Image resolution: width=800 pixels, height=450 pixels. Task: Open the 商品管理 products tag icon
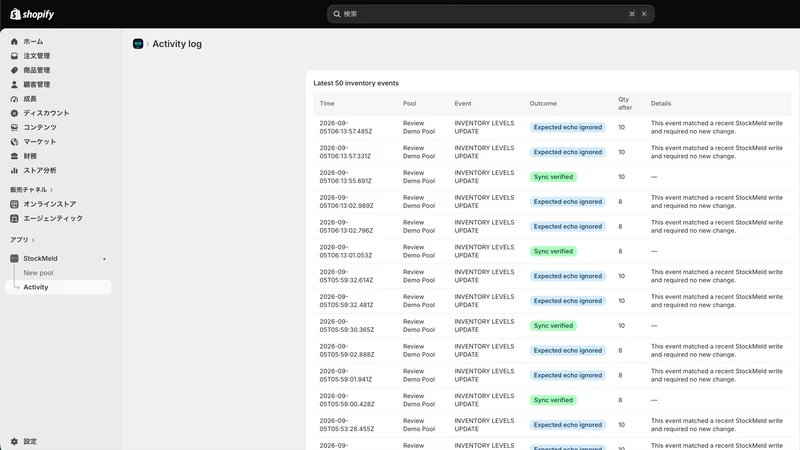[x=14, y=70]
